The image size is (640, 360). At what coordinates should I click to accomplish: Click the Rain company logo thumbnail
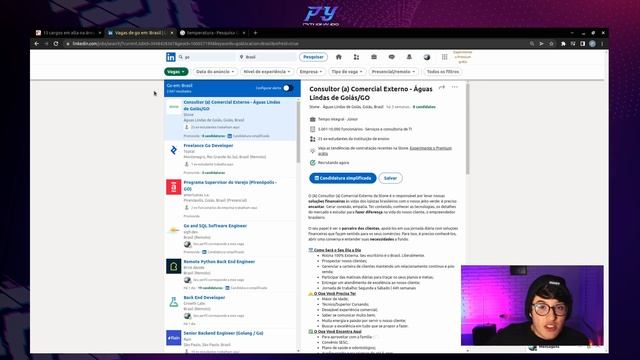174,338
